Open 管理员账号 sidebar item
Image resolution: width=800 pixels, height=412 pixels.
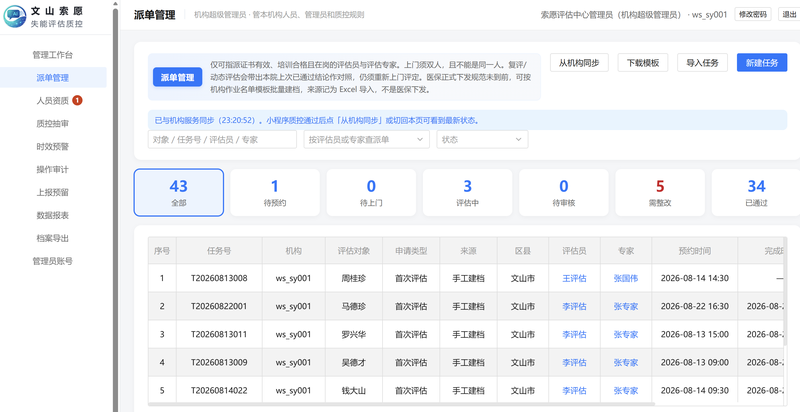[53, 261]
